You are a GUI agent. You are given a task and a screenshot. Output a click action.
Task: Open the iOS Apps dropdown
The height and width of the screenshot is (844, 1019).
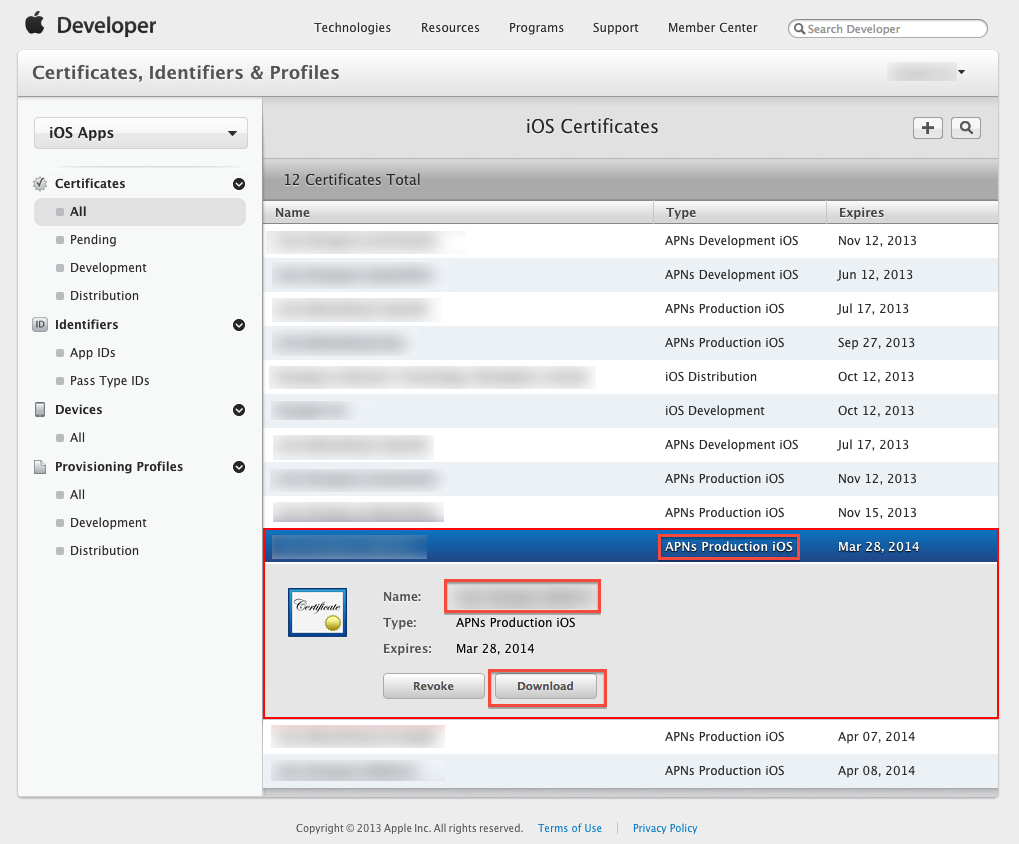coord(141,133)
